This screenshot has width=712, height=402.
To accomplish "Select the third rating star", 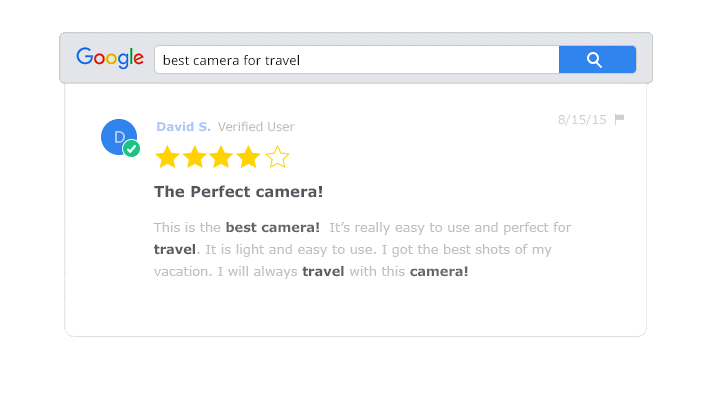I will tap(222, 157).
